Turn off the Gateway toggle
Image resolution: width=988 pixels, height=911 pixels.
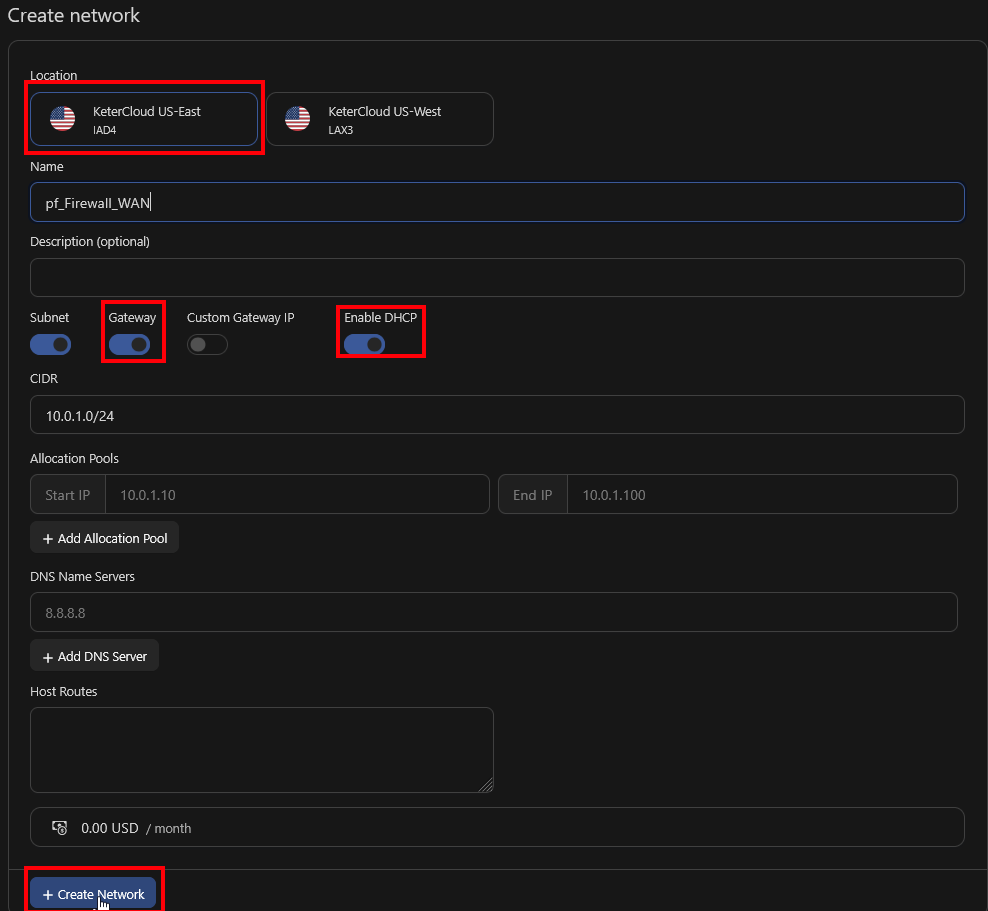point(133,344)
